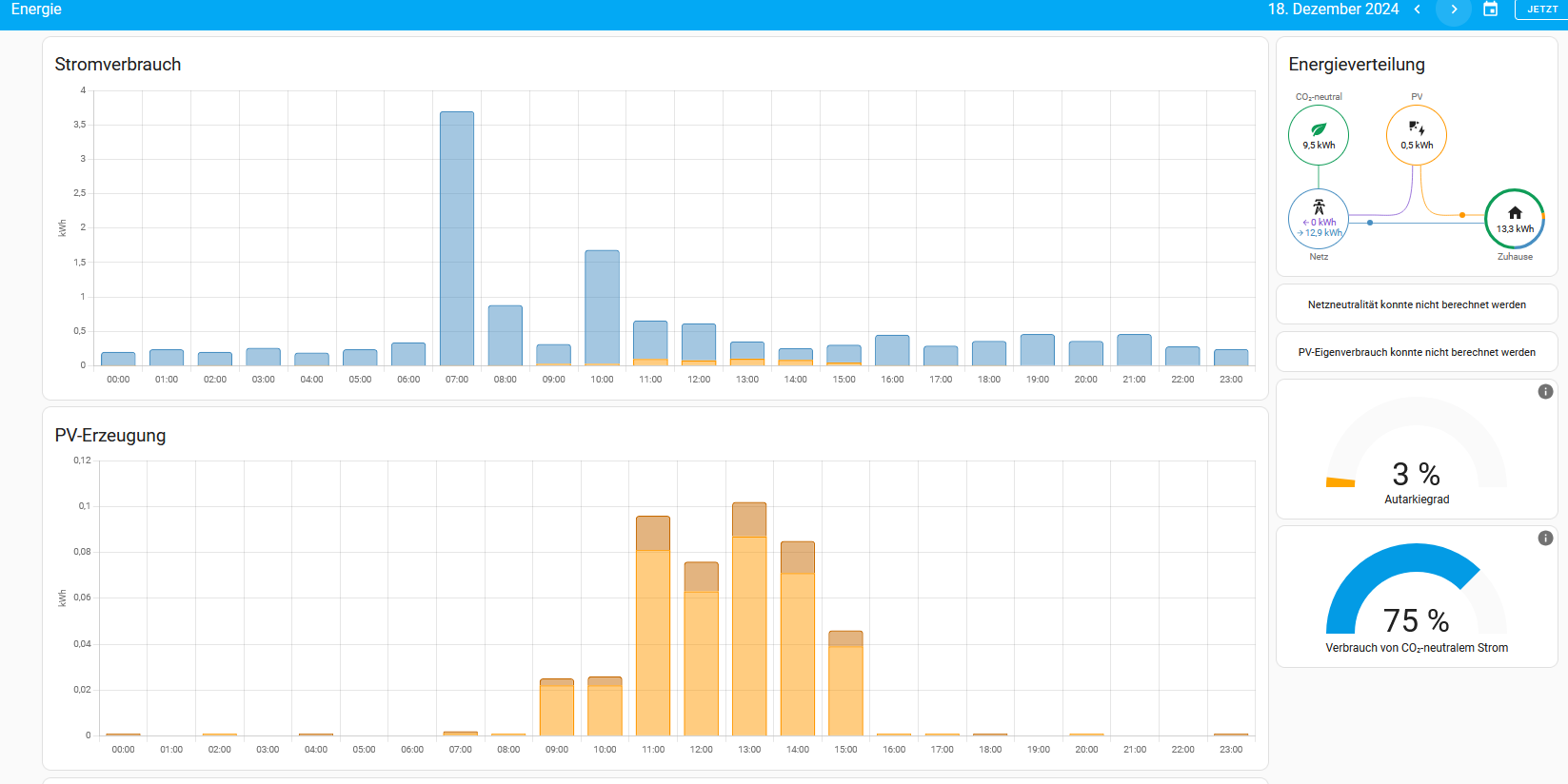The height and width of the screenshot is (784, 1568).
Task: Select the 10:00 bar in Stromverbrauch chart
Action: pyautogui.click(x=602, y=307)
